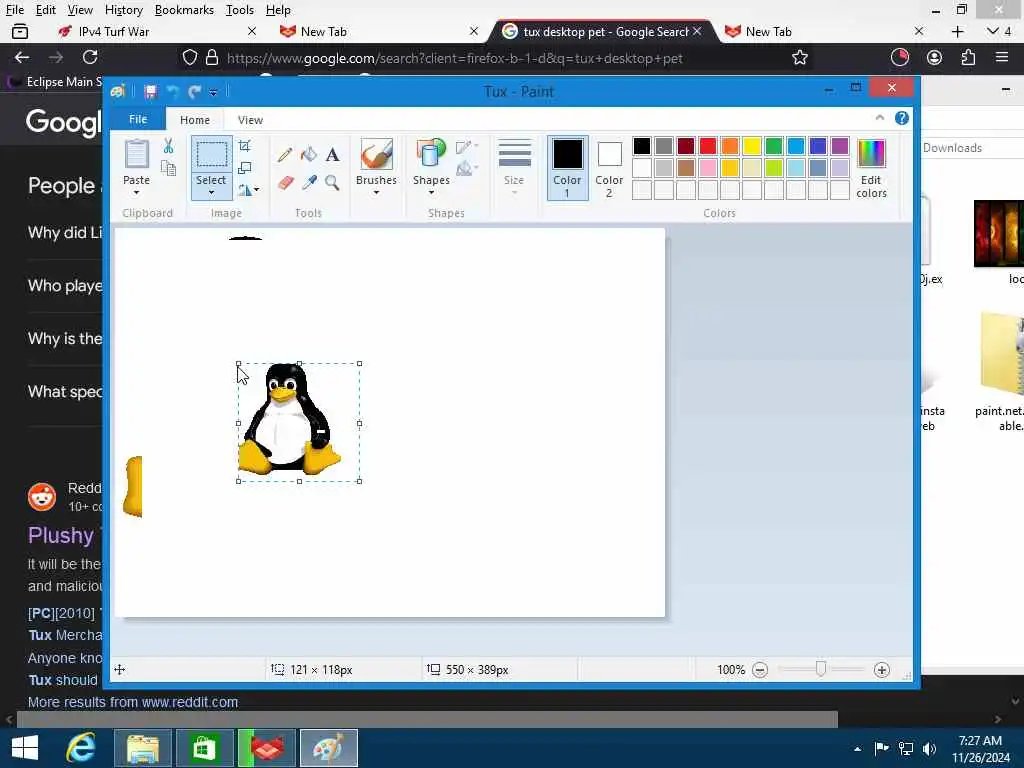Reload the Firefox page

click(90, 57)
